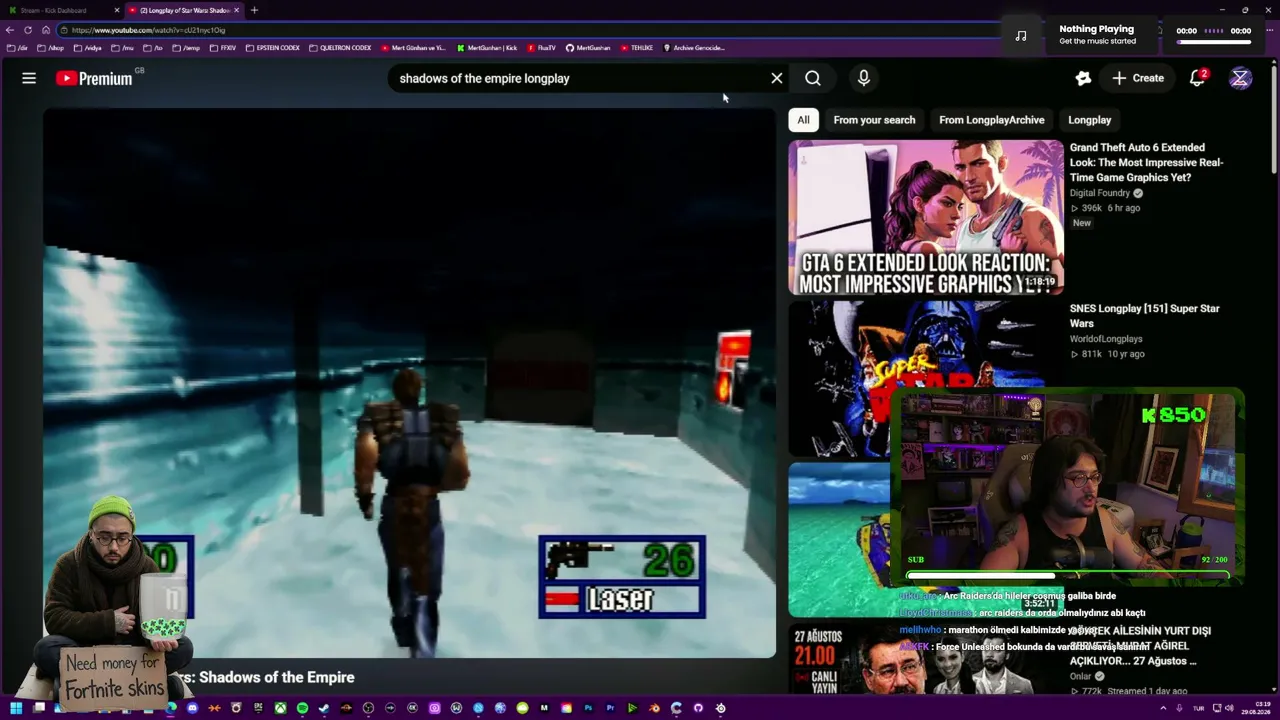Open Discord from the taskbar
1280x720 pixels.
(x=192, y=708)
